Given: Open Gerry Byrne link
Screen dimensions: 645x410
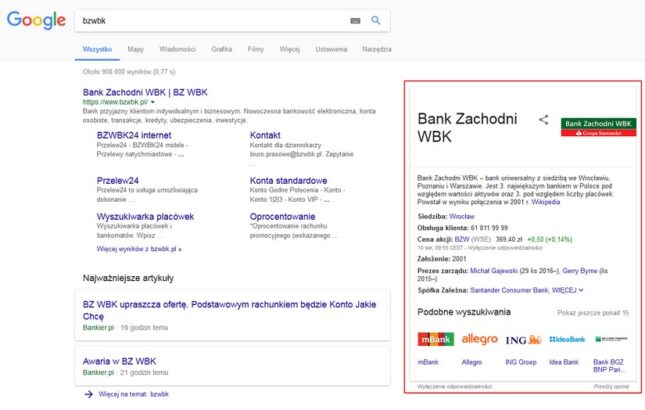Looking at the screenshot, I should tap(580, 271).
